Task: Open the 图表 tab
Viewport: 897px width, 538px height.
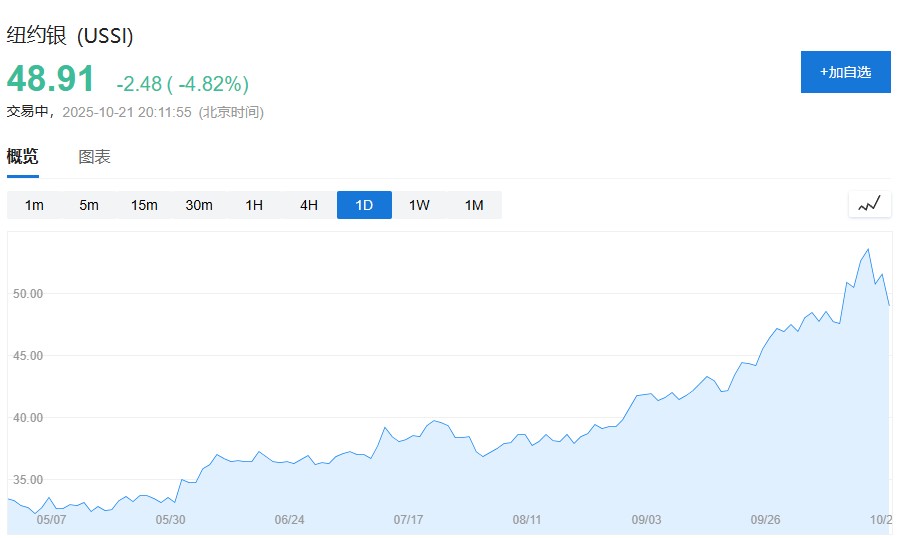Action: coord(95,157)
